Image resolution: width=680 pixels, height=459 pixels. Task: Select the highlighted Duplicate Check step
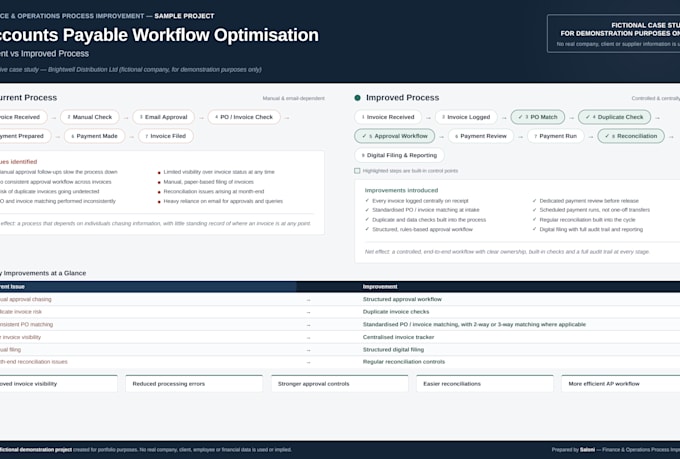[615, 117]
